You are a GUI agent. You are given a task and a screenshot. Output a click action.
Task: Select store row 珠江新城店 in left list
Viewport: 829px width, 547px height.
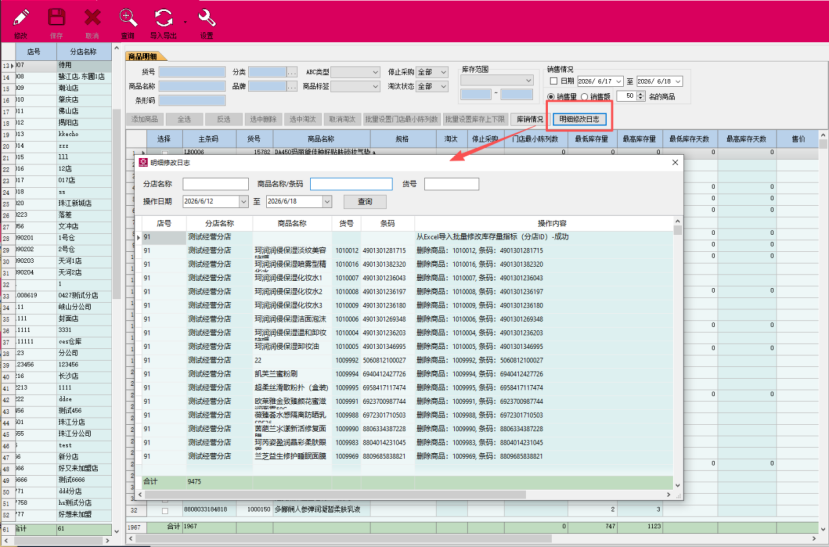pyautogui.click(x=63, y=203)
